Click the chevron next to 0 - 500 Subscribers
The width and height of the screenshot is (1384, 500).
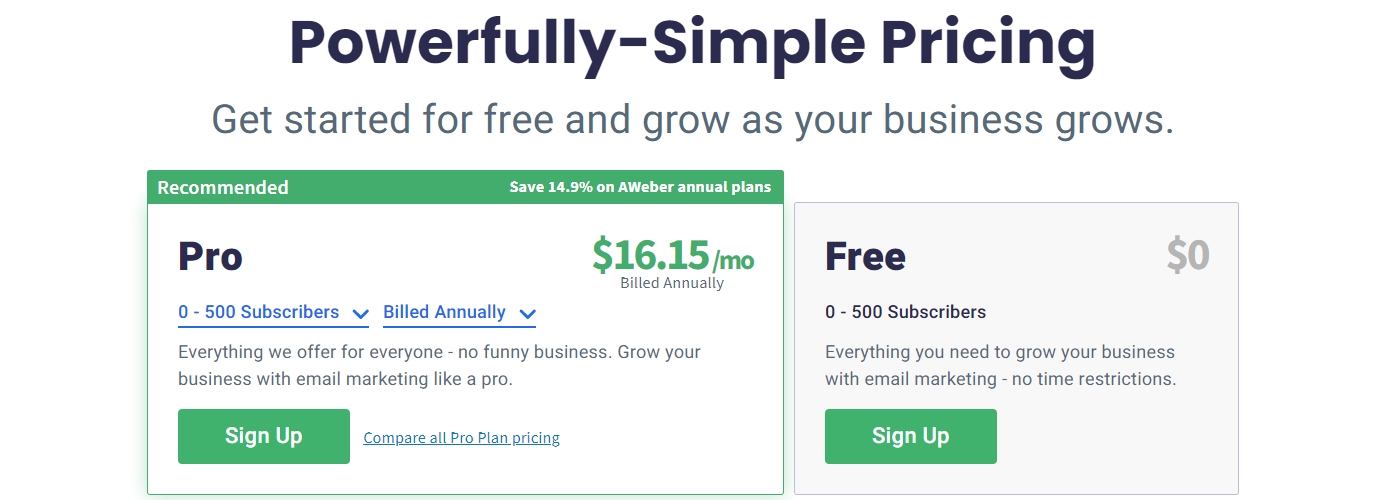pyautogui.click(x=360, y=314)
